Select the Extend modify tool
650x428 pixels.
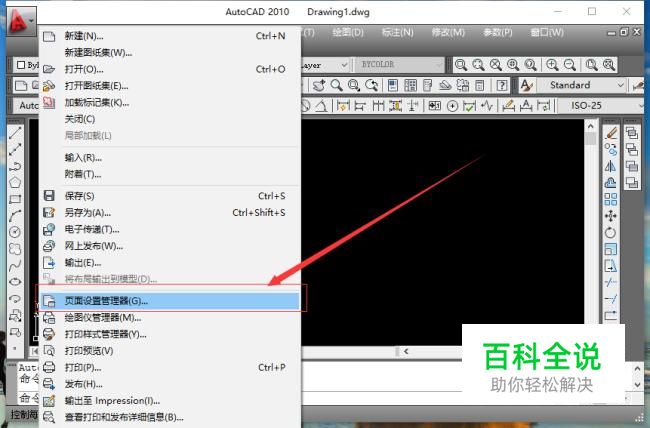[x=611, y=299]
